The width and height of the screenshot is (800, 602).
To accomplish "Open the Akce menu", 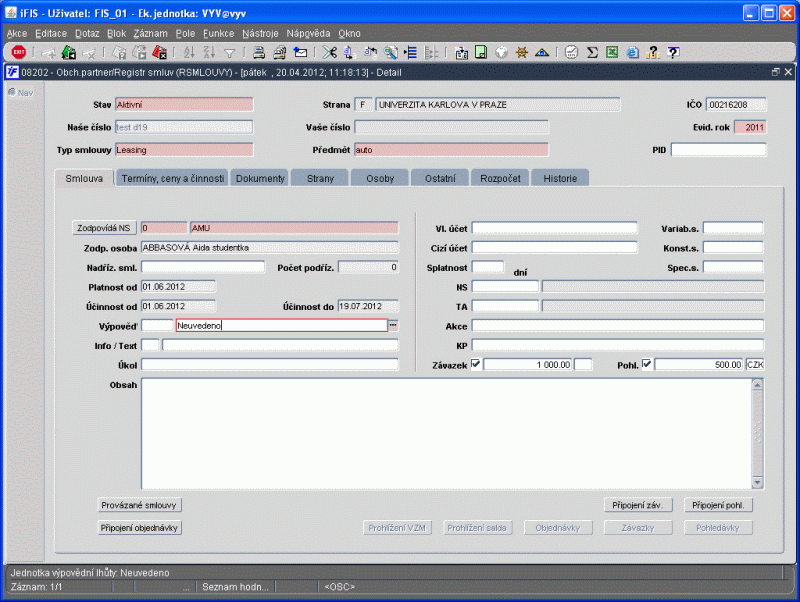I will point(17,33).
